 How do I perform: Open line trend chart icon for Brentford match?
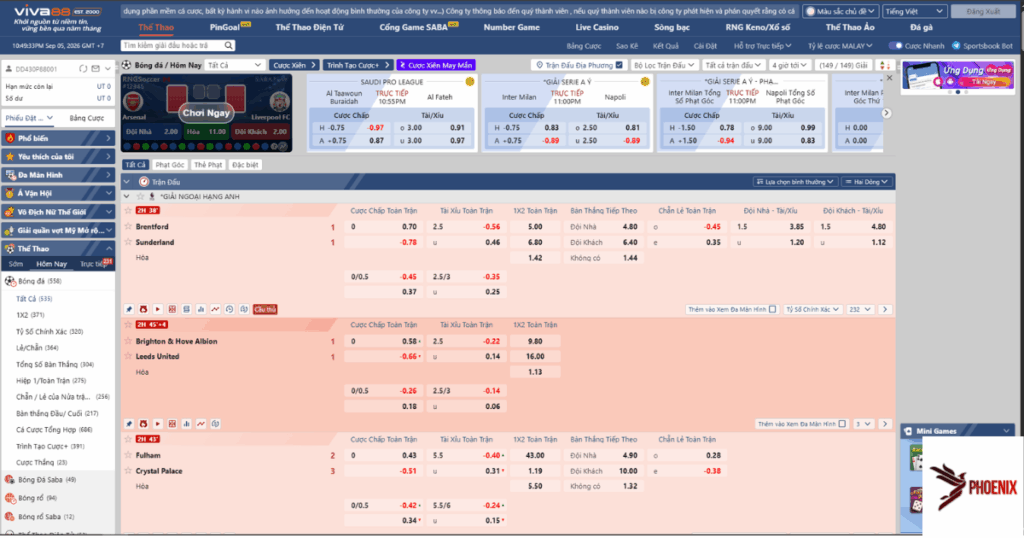pyautogui.click(x=215, y=309)
